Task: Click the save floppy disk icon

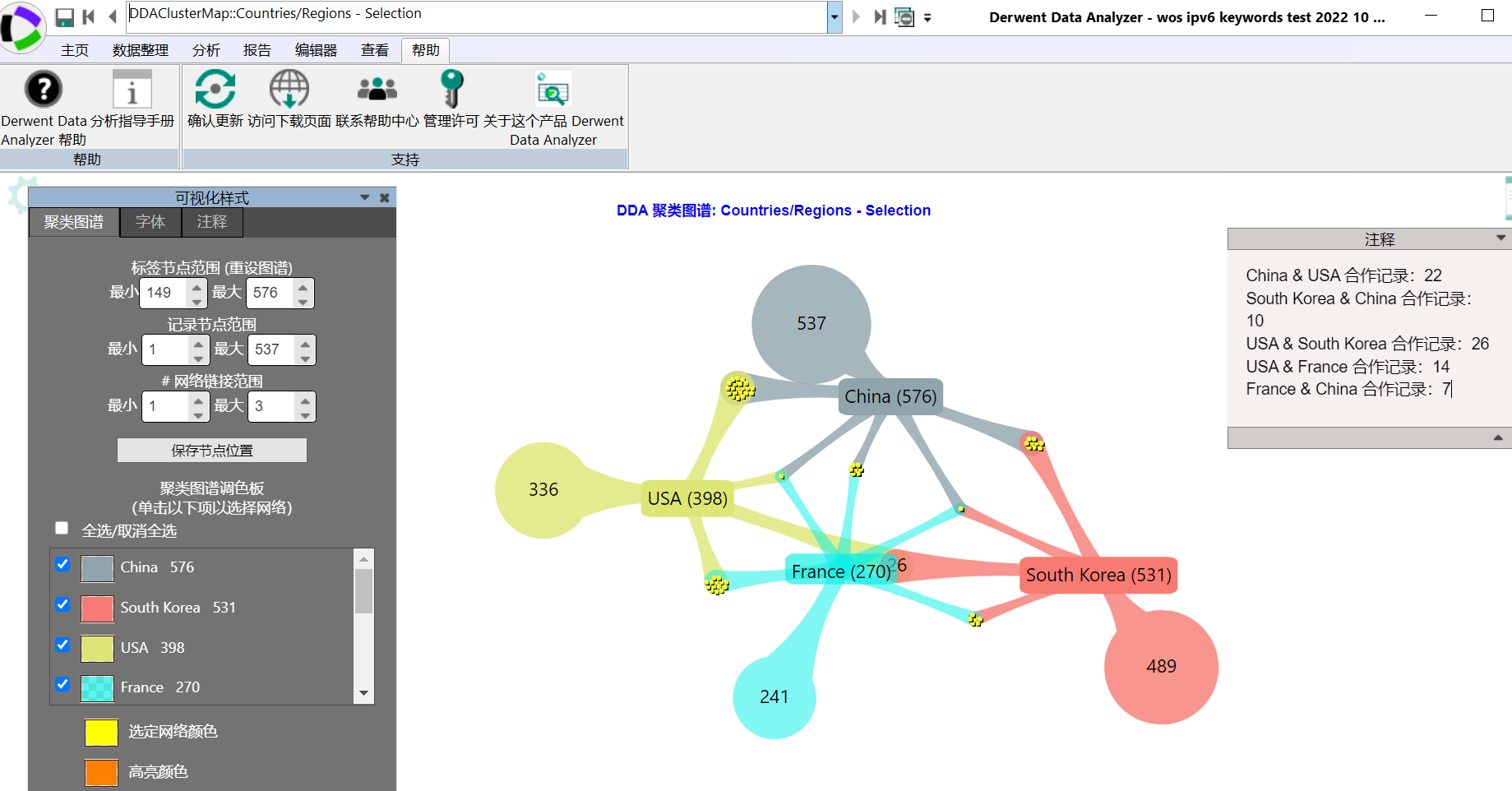Action: pyautogui.click(x=63, y=16)
